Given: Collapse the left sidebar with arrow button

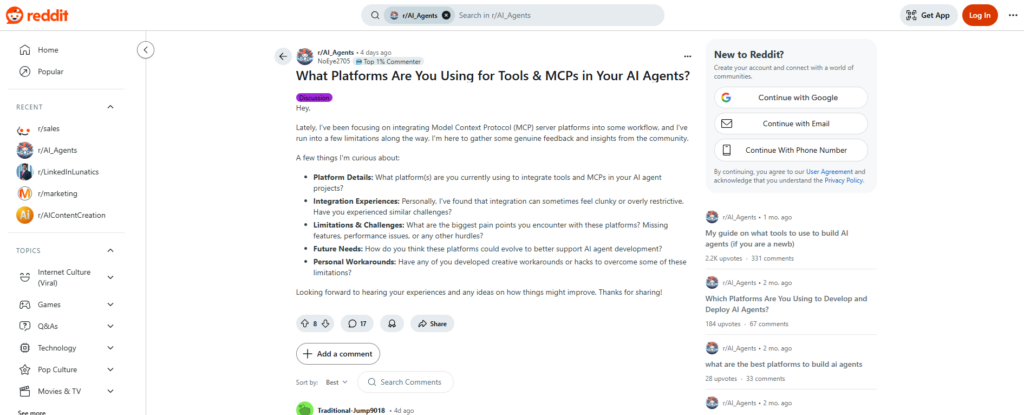Looking at the screenshot, I should click(145, 49).
